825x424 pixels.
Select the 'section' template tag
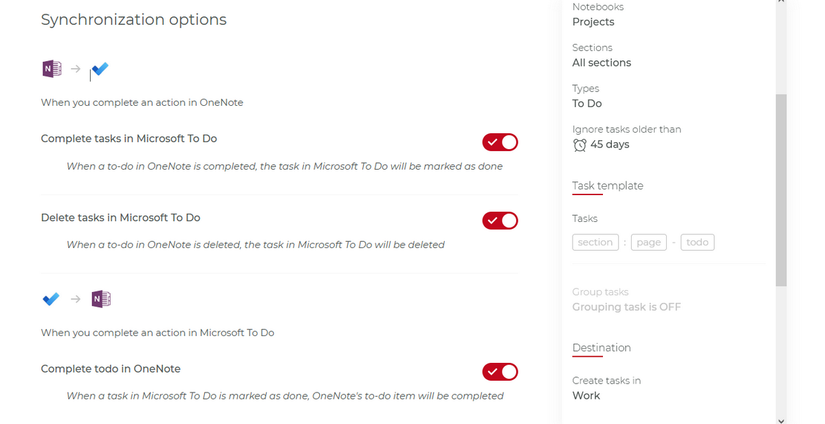[x=595, y=242]
